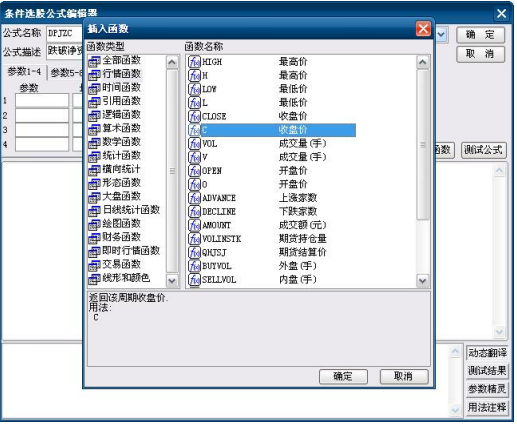Image resolution: width=517 pixels, height=424 pixels.
Task: Select 即时行情函数 category
Action: pyautogui.click(x=124, y=251)
